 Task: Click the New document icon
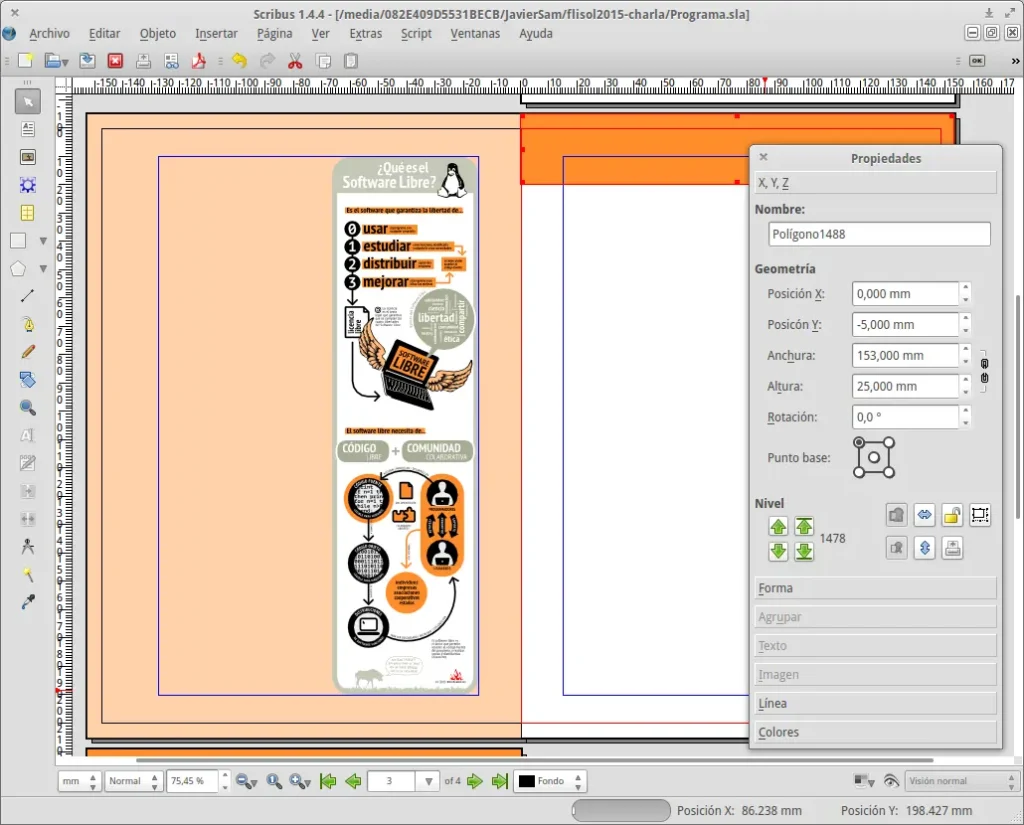pos(25,61)
